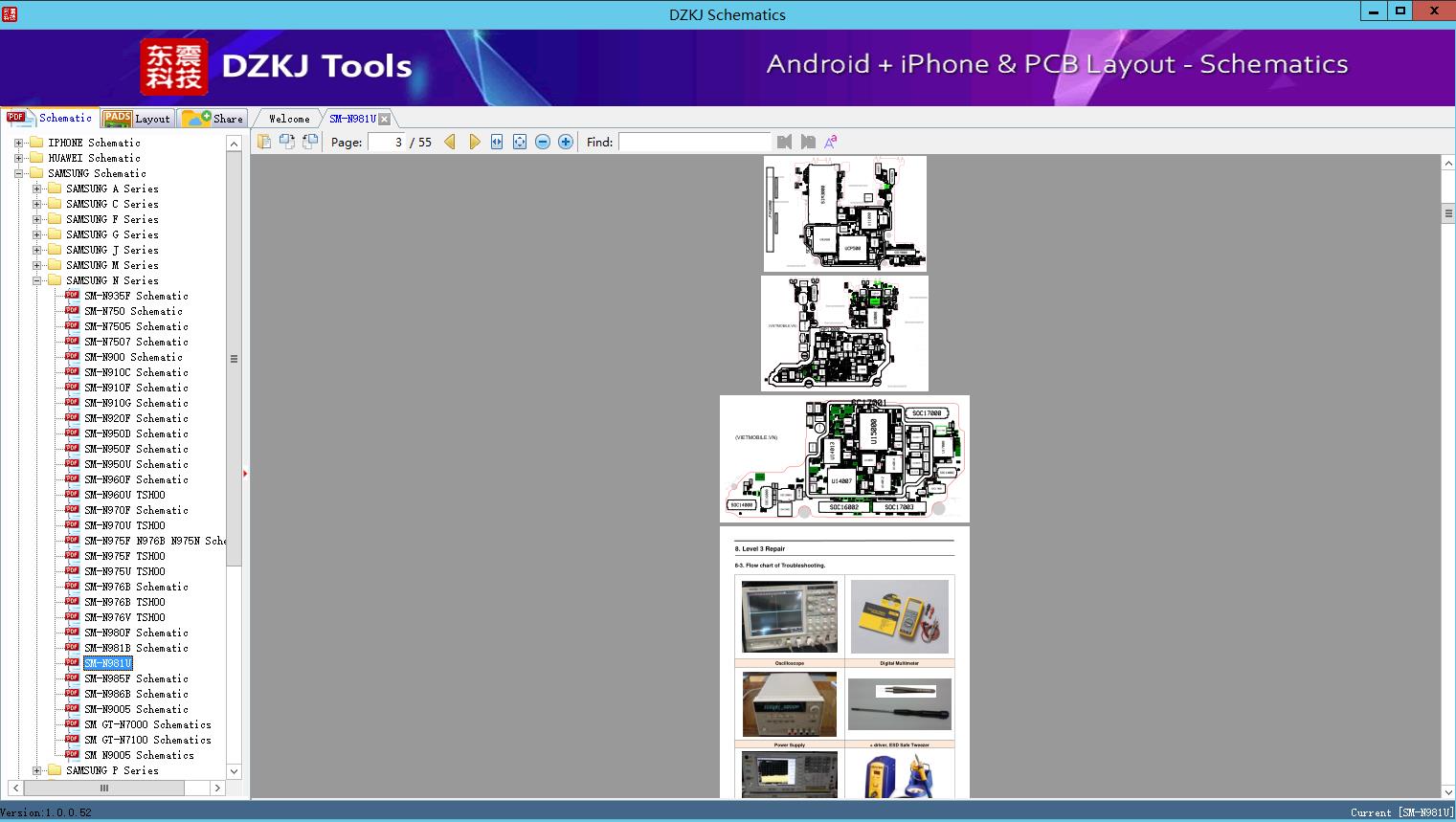Open the Welcome document tab
Screen dimensions: 1456x822
pos(289,119)
